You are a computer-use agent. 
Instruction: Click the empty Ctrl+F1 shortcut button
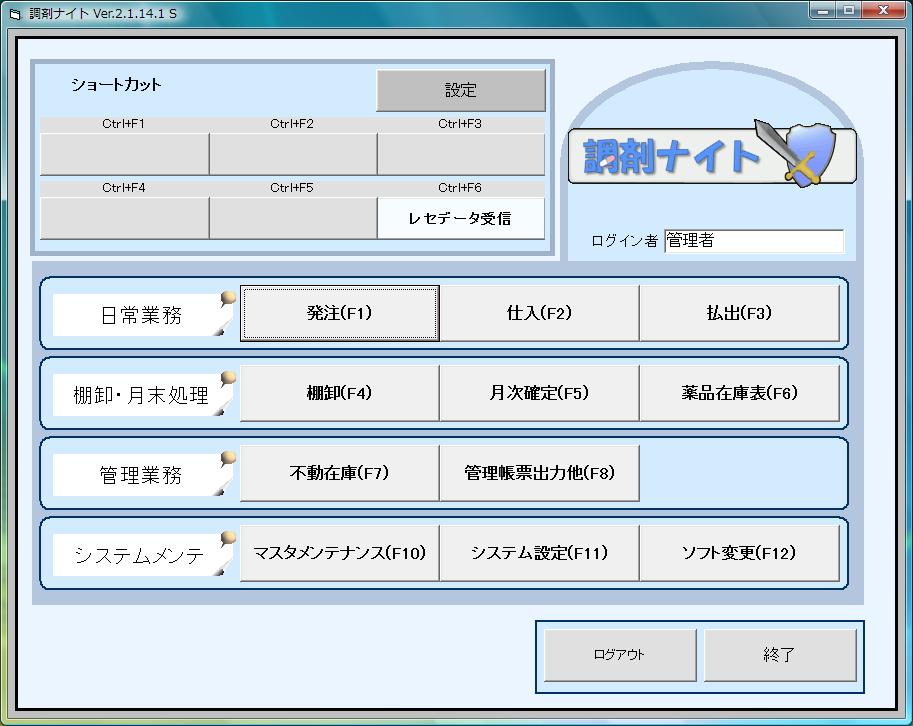coord(124,154)
